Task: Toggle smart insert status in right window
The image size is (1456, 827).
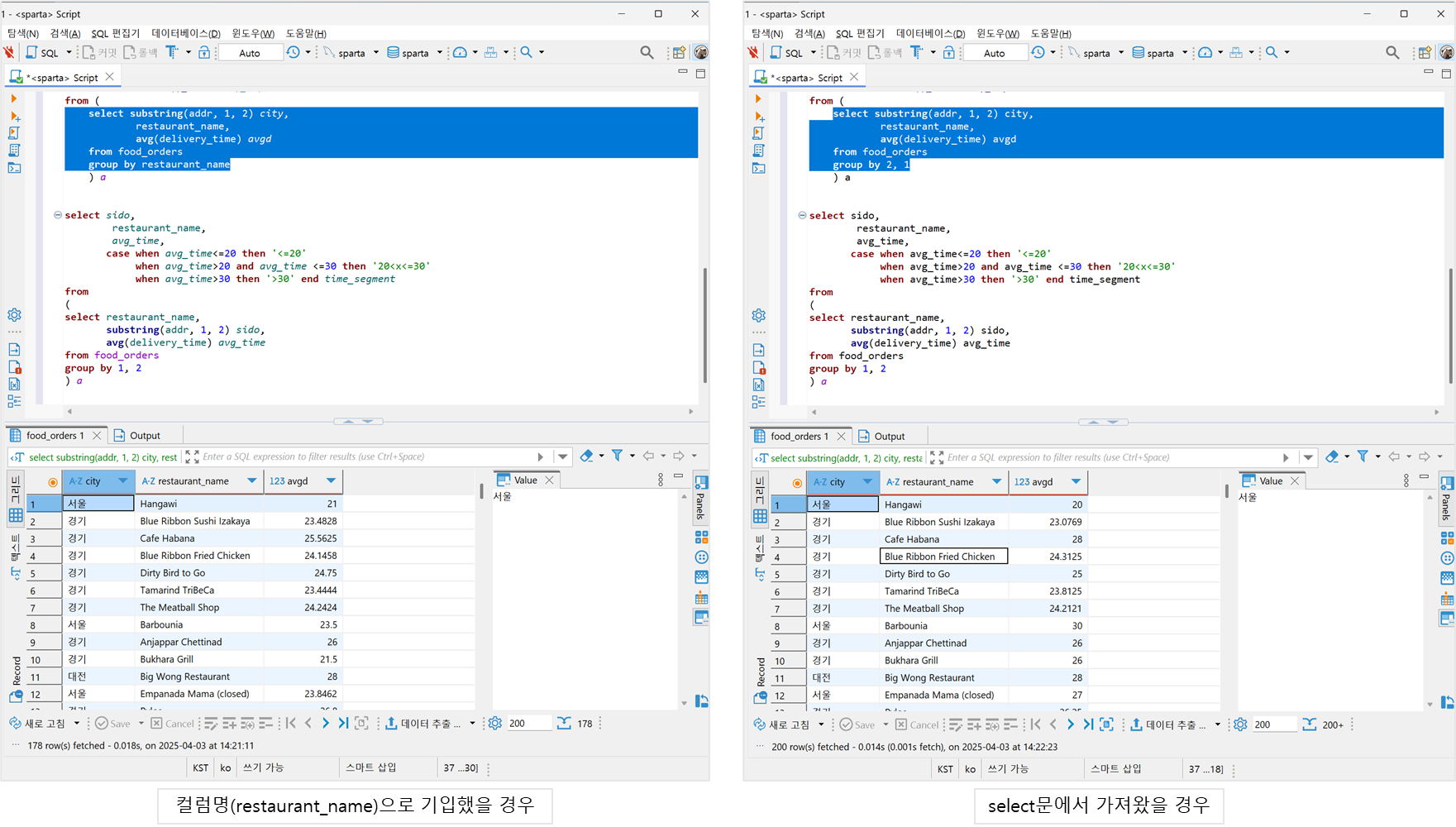Action: tap(1115, 769)
